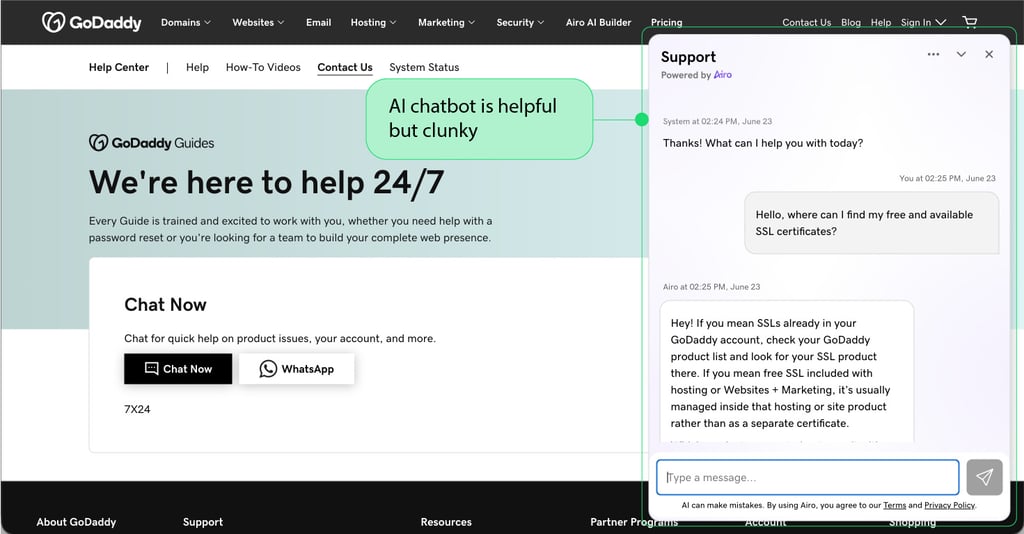
Task: Click the Chat Now section heading
Action: [165, 305]
